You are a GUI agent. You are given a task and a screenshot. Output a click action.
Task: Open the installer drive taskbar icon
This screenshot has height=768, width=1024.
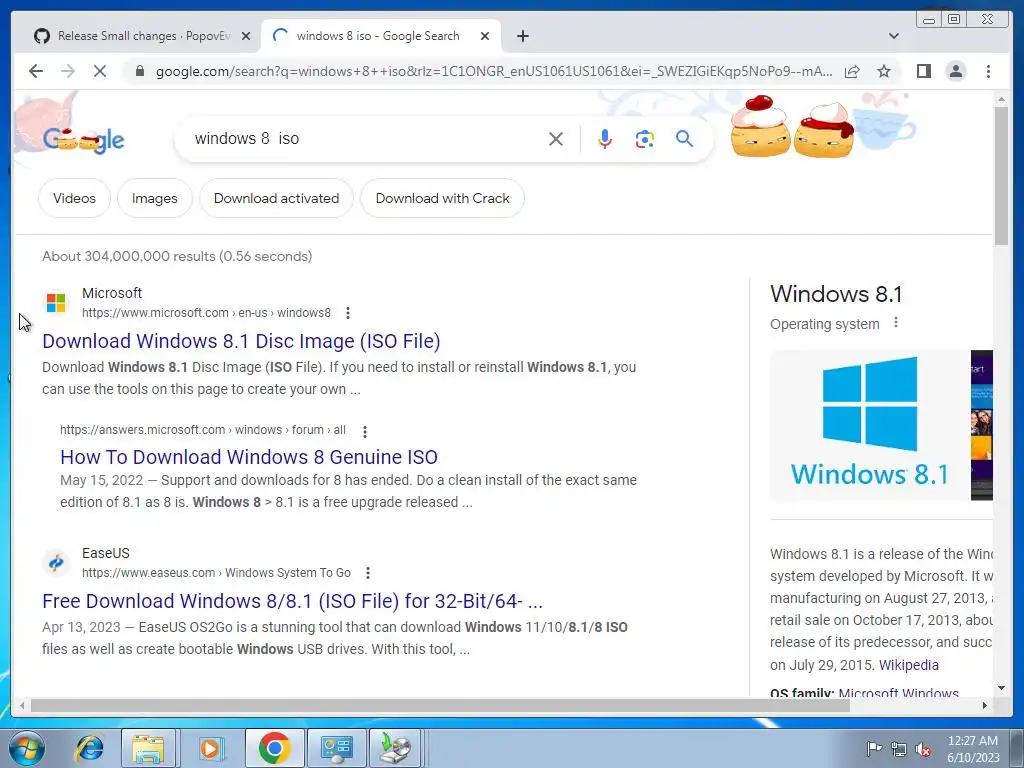click(396, 748)
